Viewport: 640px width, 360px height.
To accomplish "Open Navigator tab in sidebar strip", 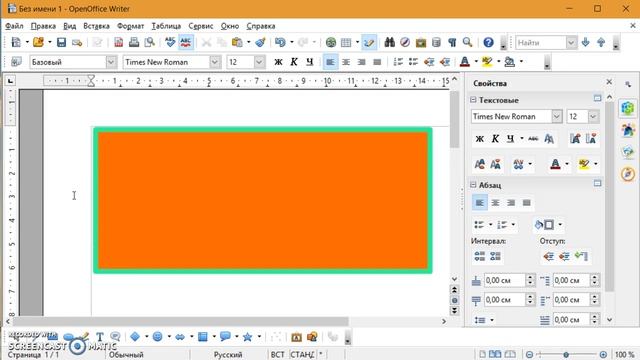I will click(628, 174).
